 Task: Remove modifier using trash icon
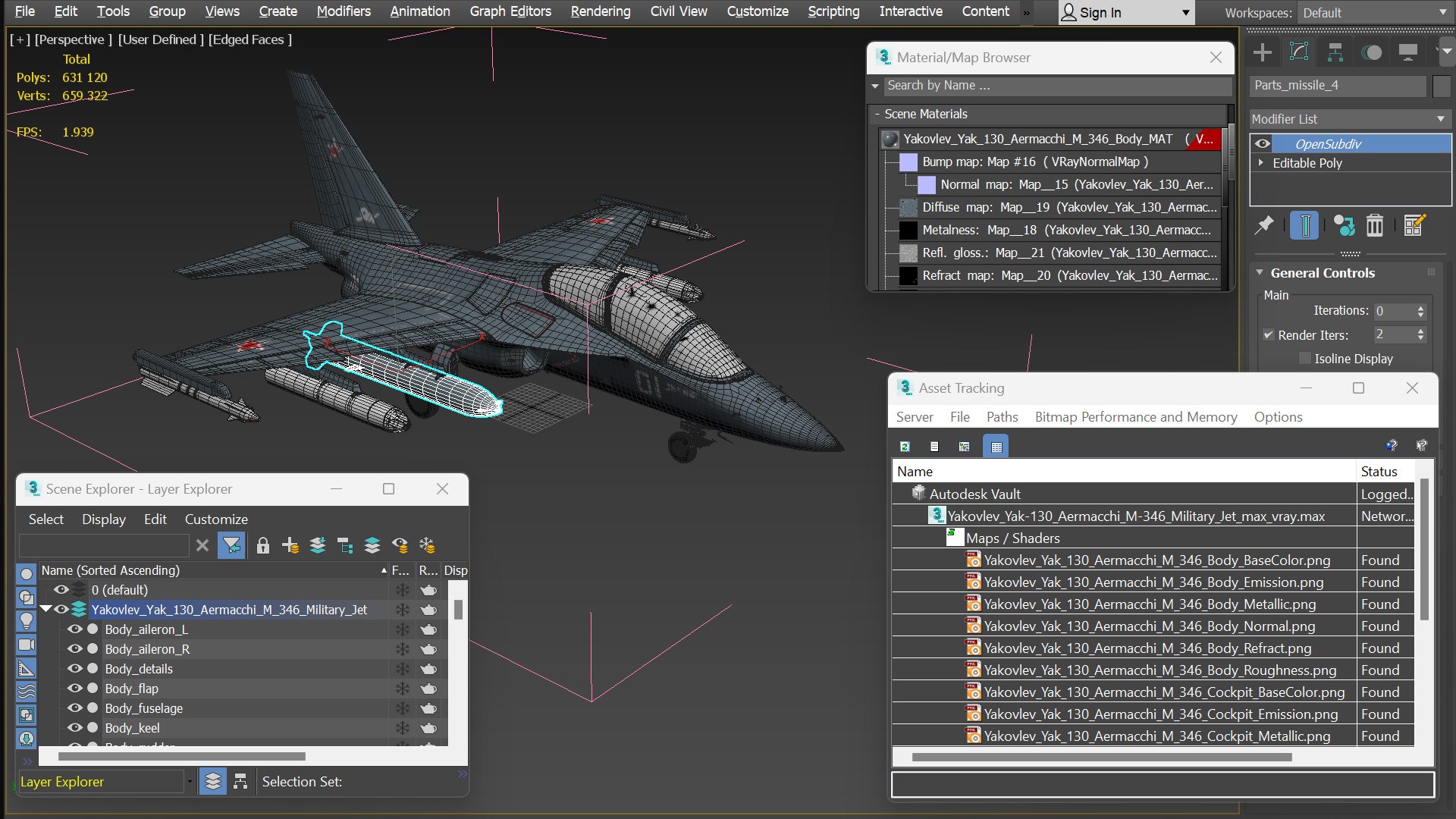pyautogui.click(x=1375, y=225)
